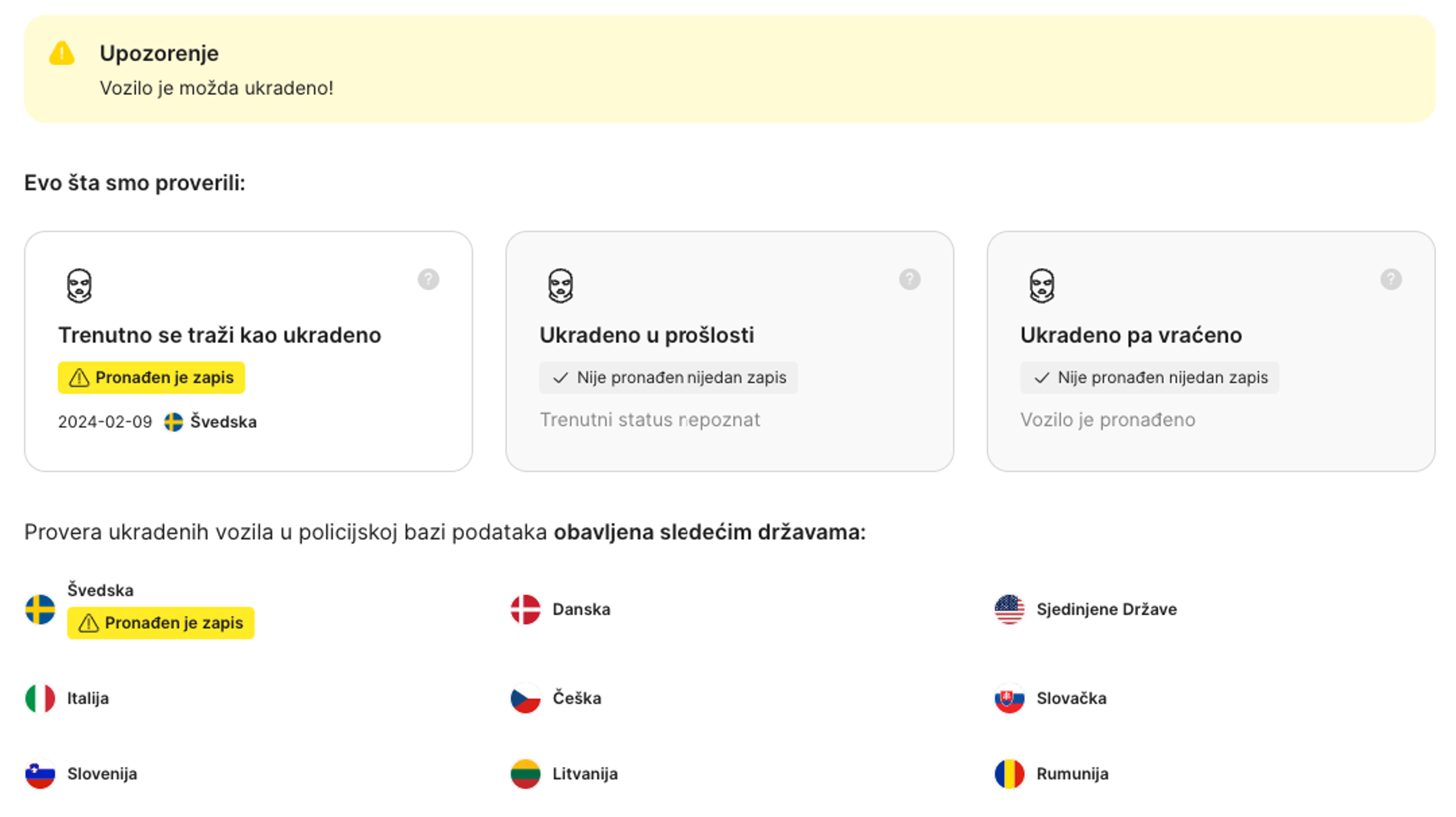Click the Sjedinjene Države flag icon
Screen dimensions: 1456x817
coord(1009,609)
